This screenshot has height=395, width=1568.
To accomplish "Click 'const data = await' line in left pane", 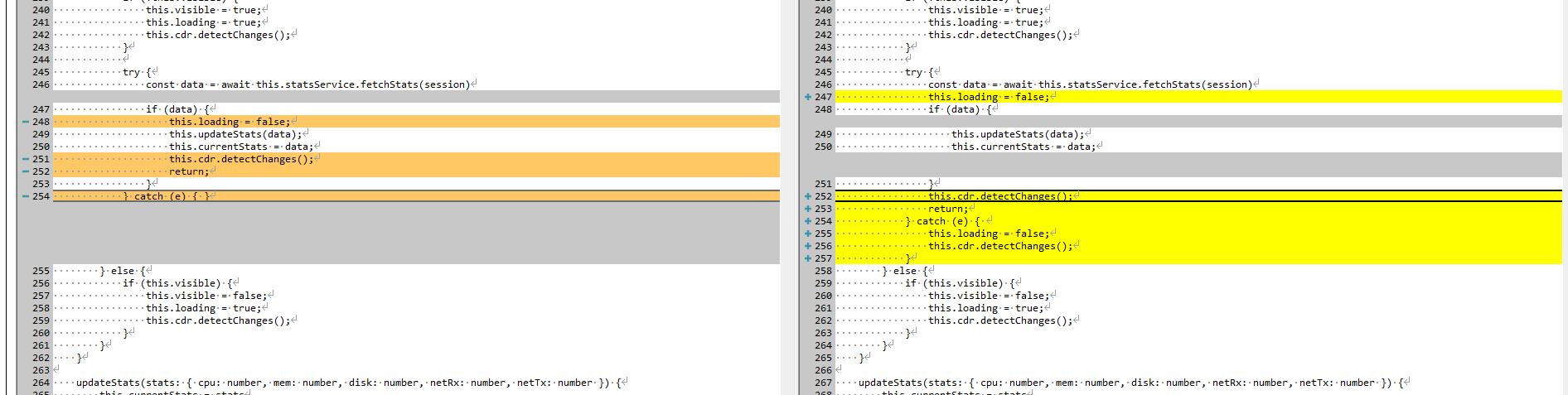I will [x=307, y=84].
